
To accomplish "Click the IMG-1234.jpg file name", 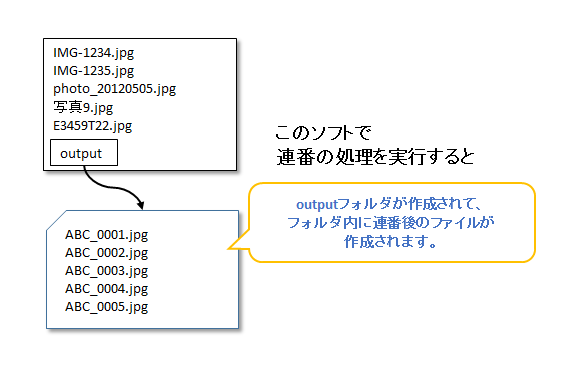I will click(94, 53).
